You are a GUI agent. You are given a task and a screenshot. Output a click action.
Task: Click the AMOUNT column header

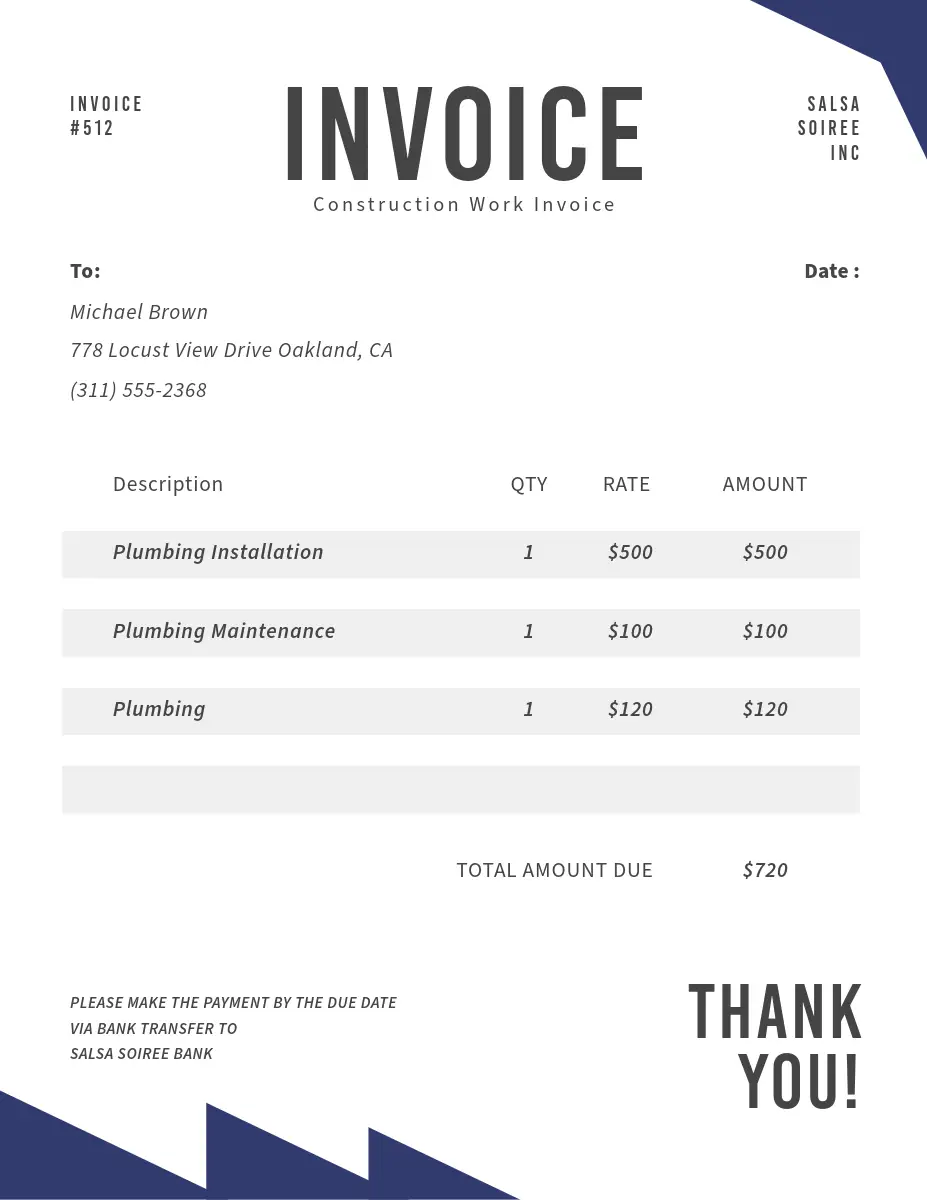(765, 484)
